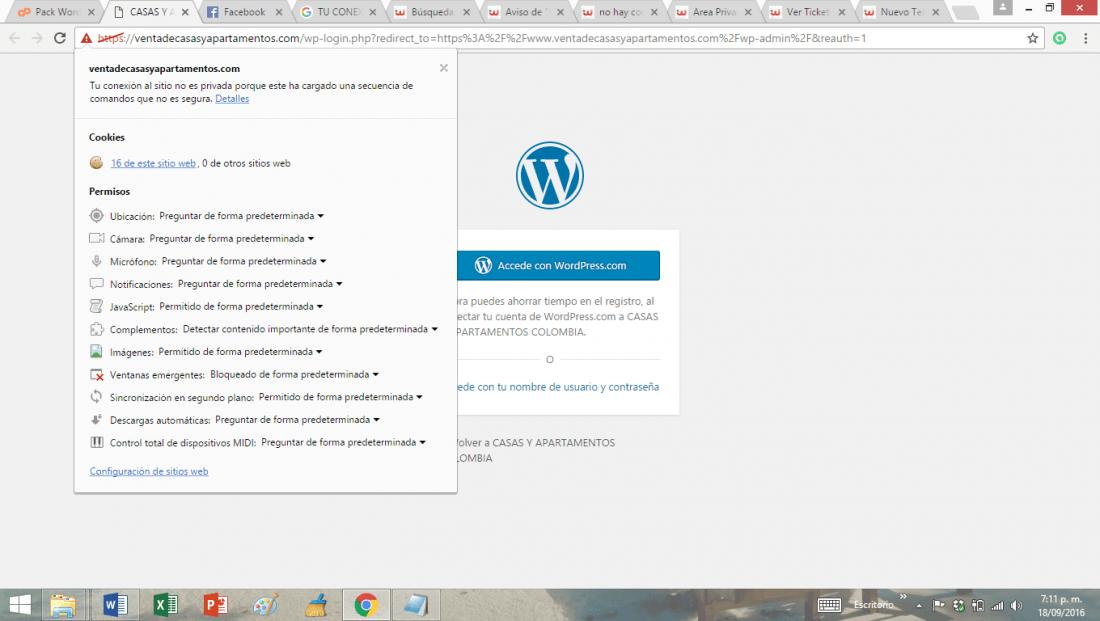Open Paint from the taskbar
The image size is (1100, 621).
point(266,604)
